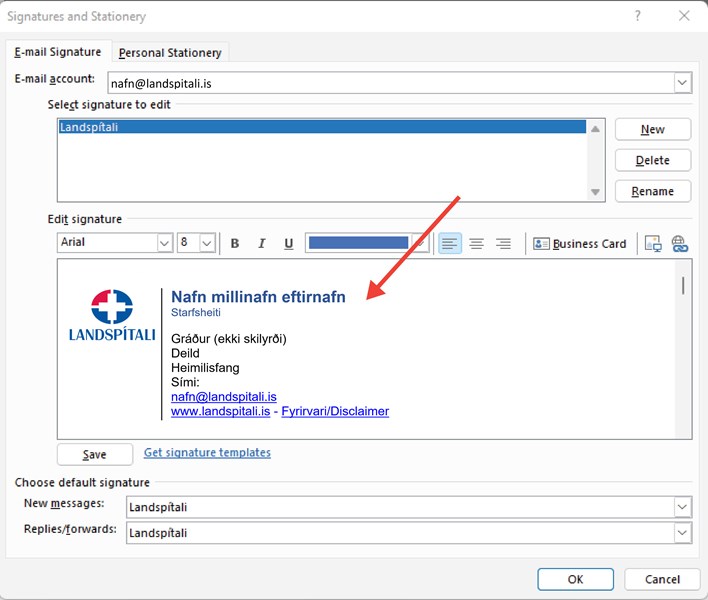Click the blue font color swatch
Image resolution: width=708 pixels, height=600 pixels.
coord(358,243)
